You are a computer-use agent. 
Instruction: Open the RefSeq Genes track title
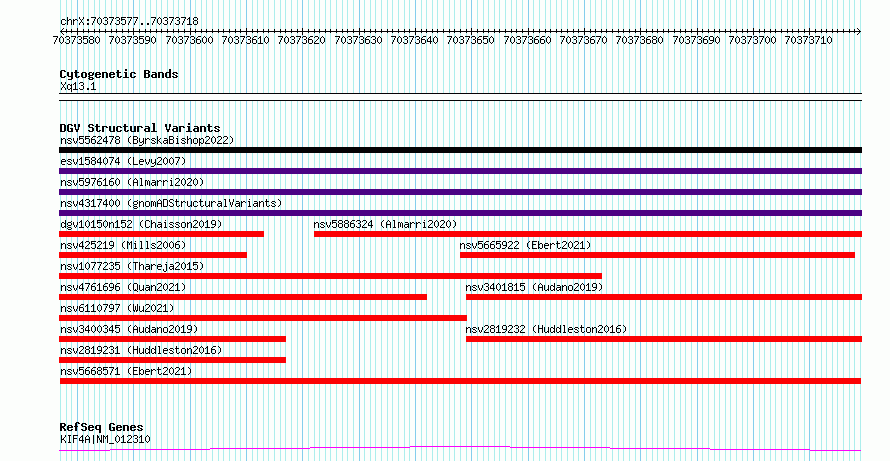pos(101,427)
